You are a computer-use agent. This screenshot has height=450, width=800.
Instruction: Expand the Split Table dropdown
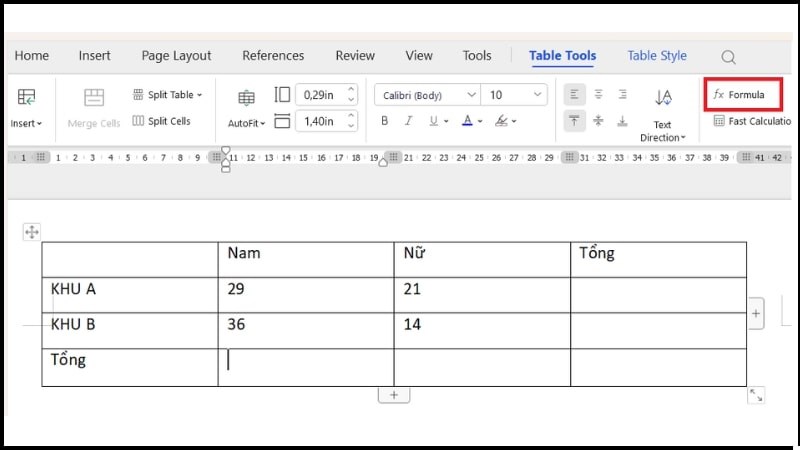pos(199,95)
